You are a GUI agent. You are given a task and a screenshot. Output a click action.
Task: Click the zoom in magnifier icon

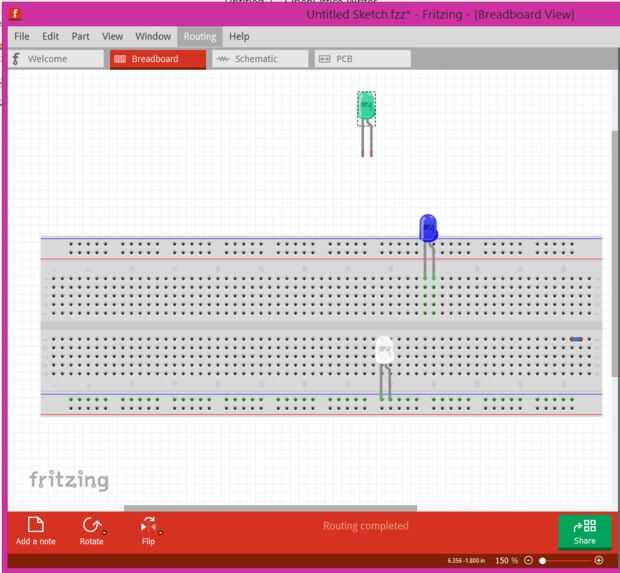[x=599, y=560]
